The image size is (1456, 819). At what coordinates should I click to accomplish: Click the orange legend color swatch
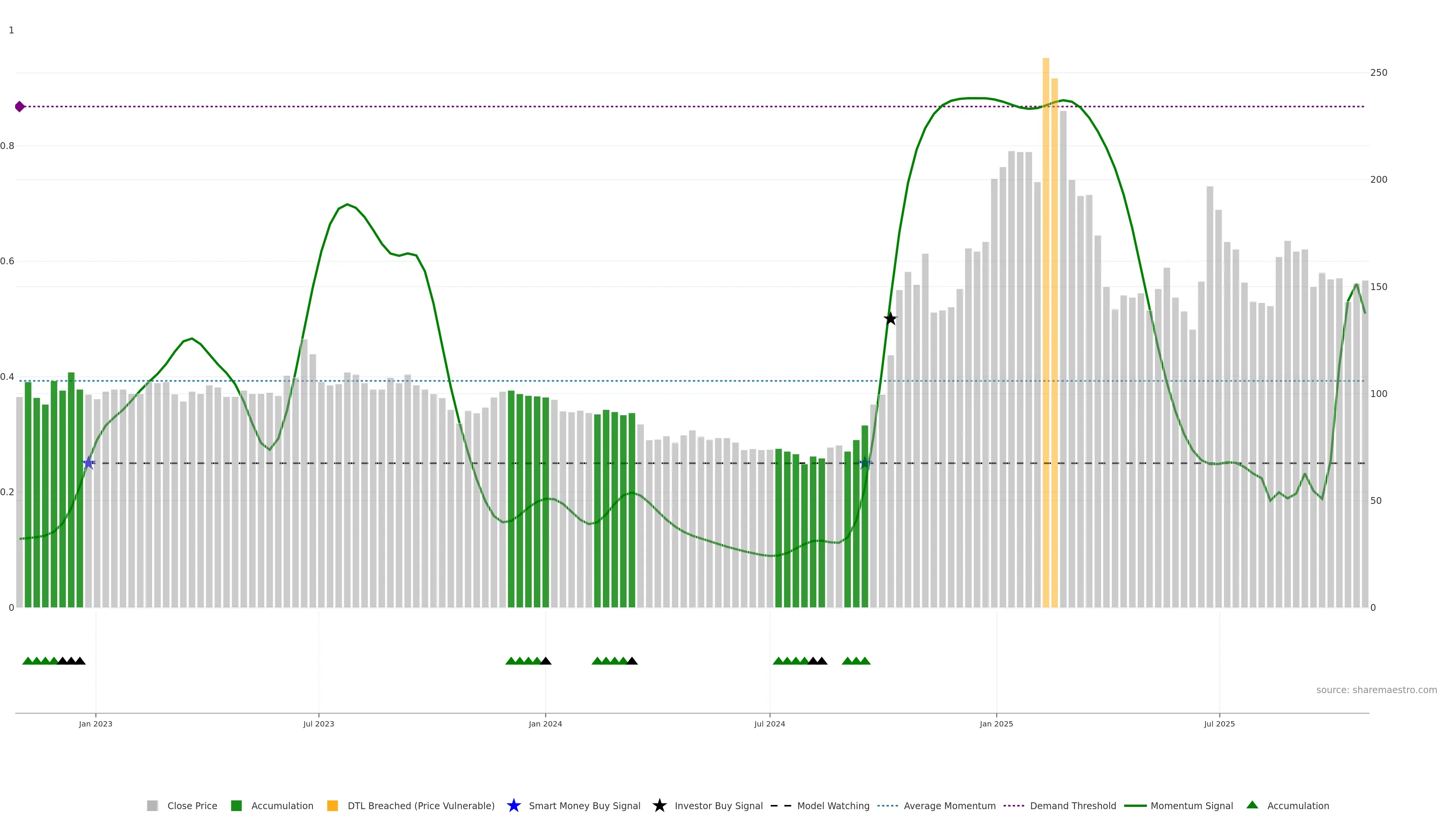click(x=333, y=805)
